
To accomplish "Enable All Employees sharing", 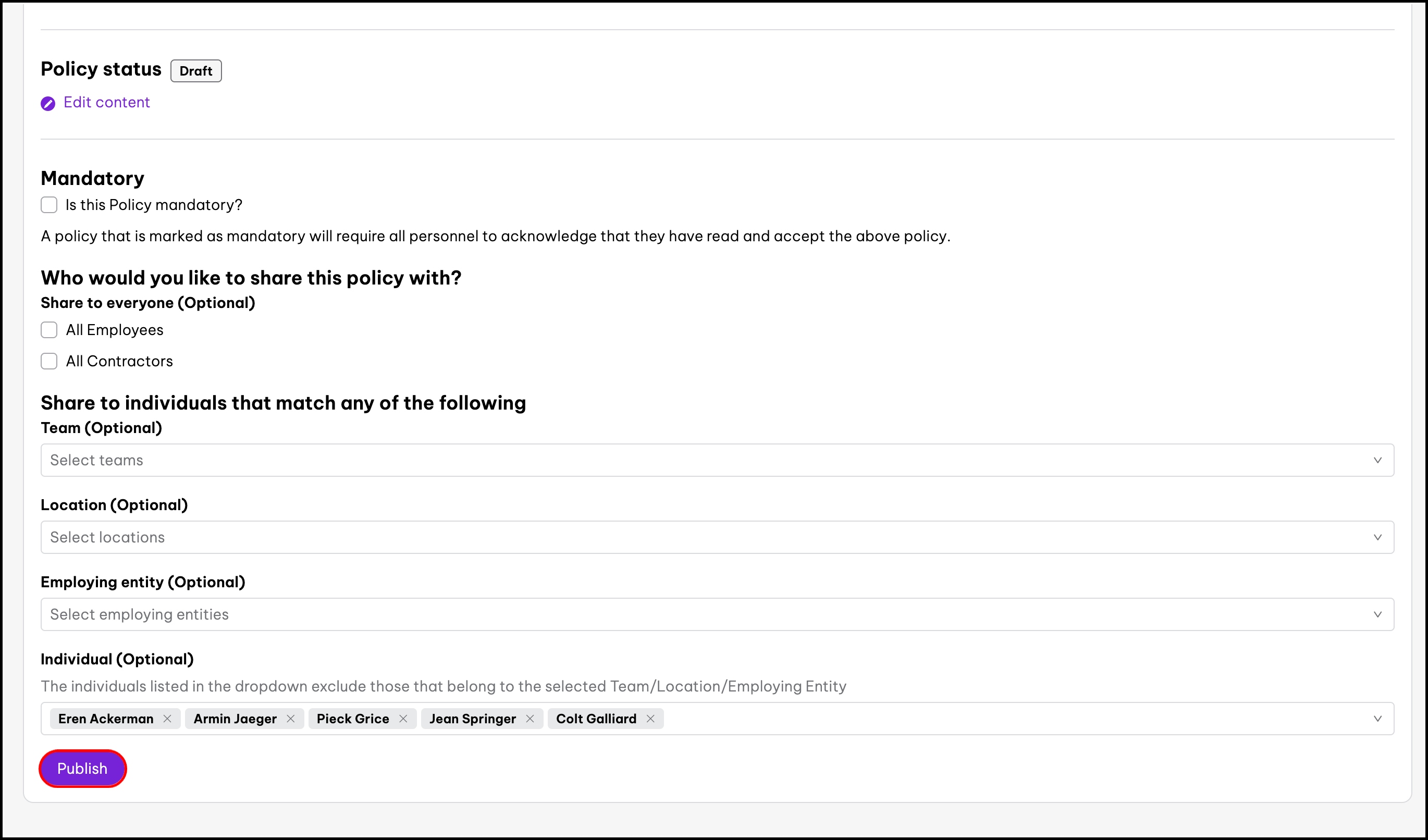I will click(50, 330).
